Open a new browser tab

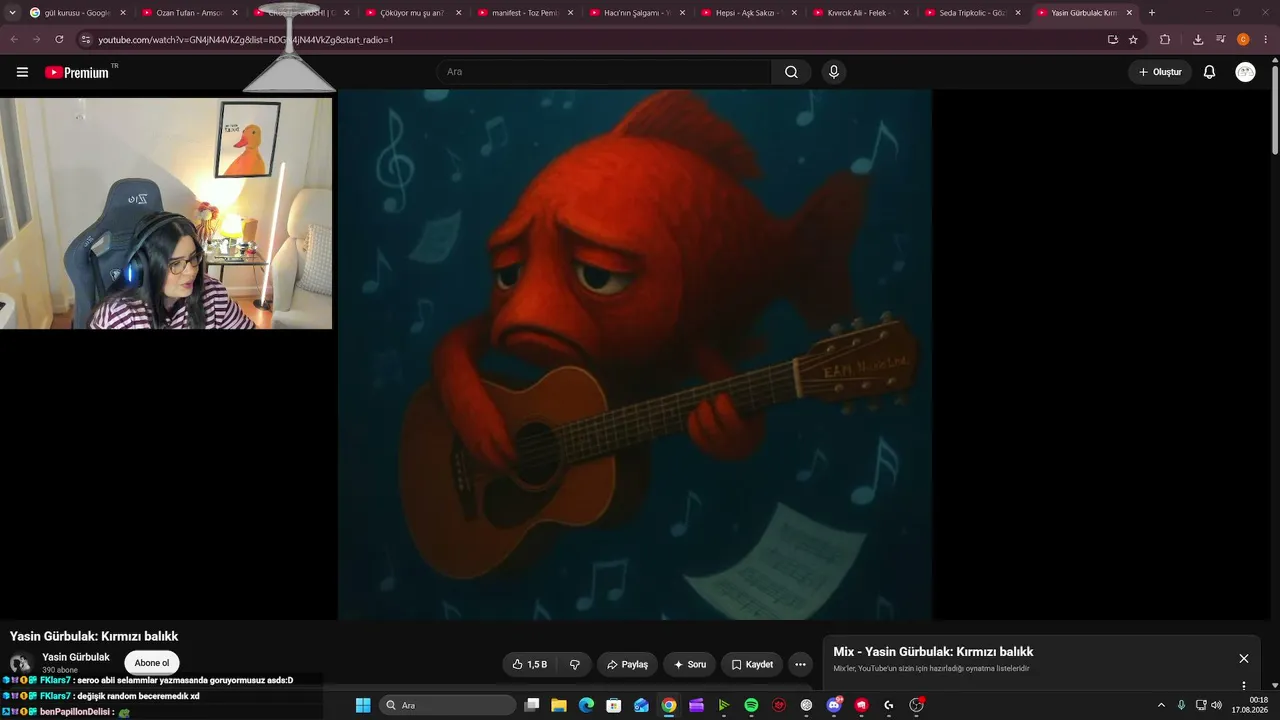(x=1152, y=13)
